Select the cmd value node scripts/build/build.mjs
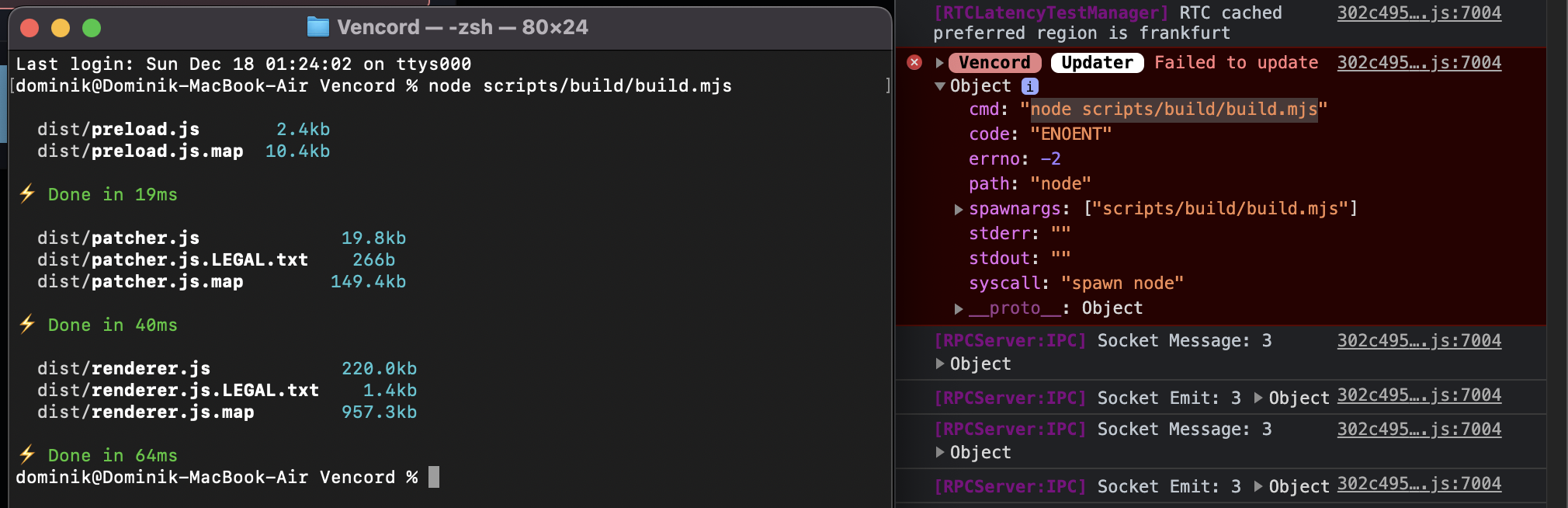 (x=1174, y=110)
